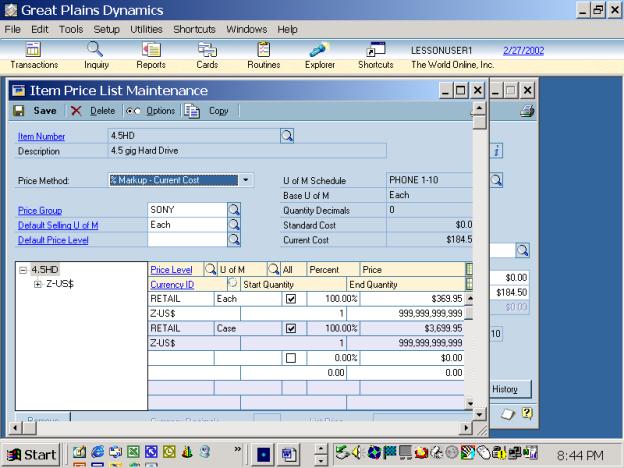Screen dimensions: 624x468
Task: Follow the Price Group link
Action: pos(40,211)
